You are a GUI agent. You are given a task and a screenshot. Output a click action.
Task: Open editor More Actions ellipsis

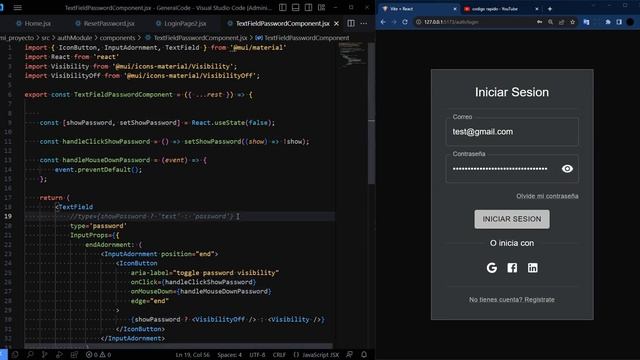click(x=364, y=24)
